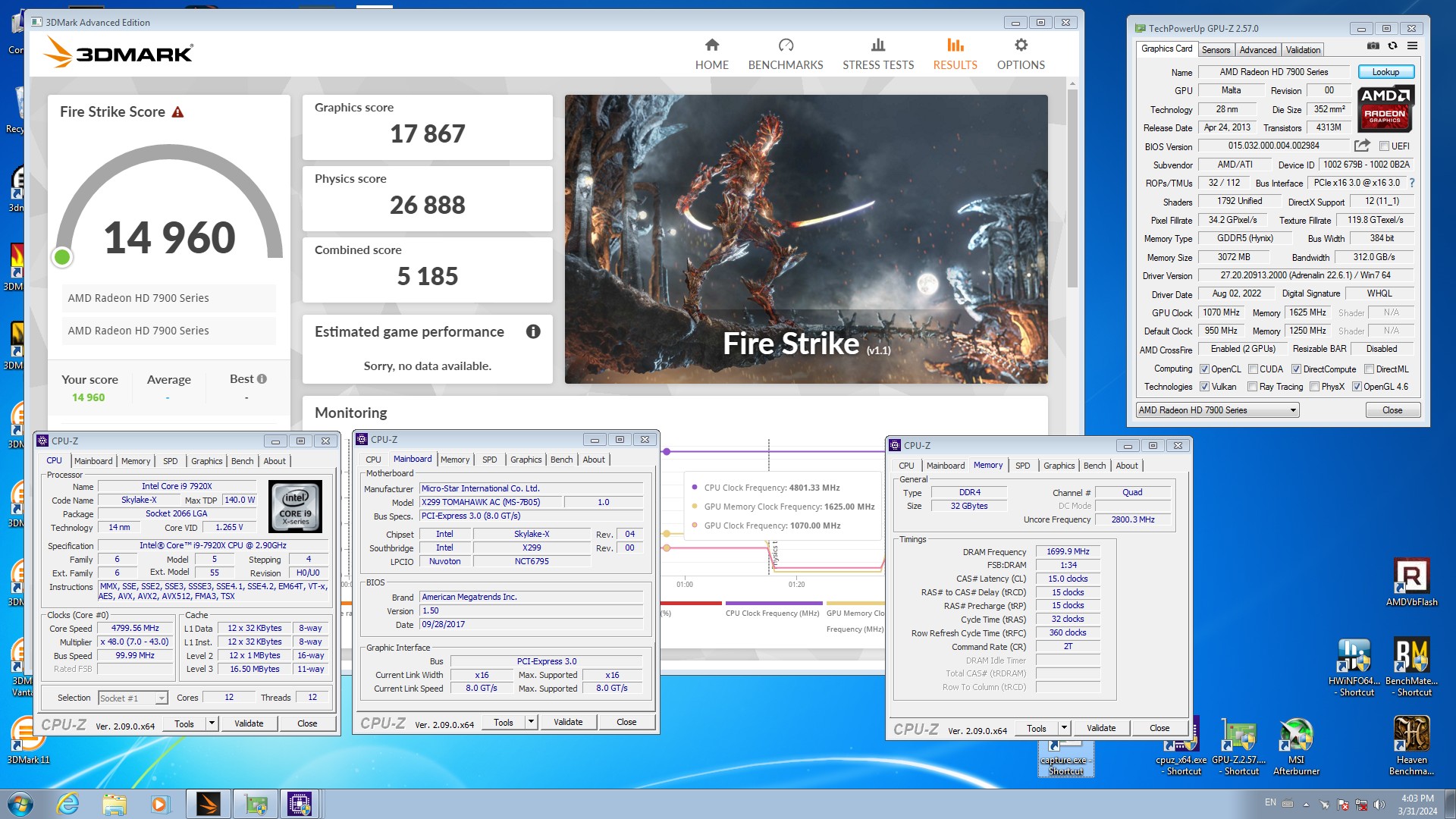Toggle the UEFI checkbox in GPU-Z

click(1384, 146)
